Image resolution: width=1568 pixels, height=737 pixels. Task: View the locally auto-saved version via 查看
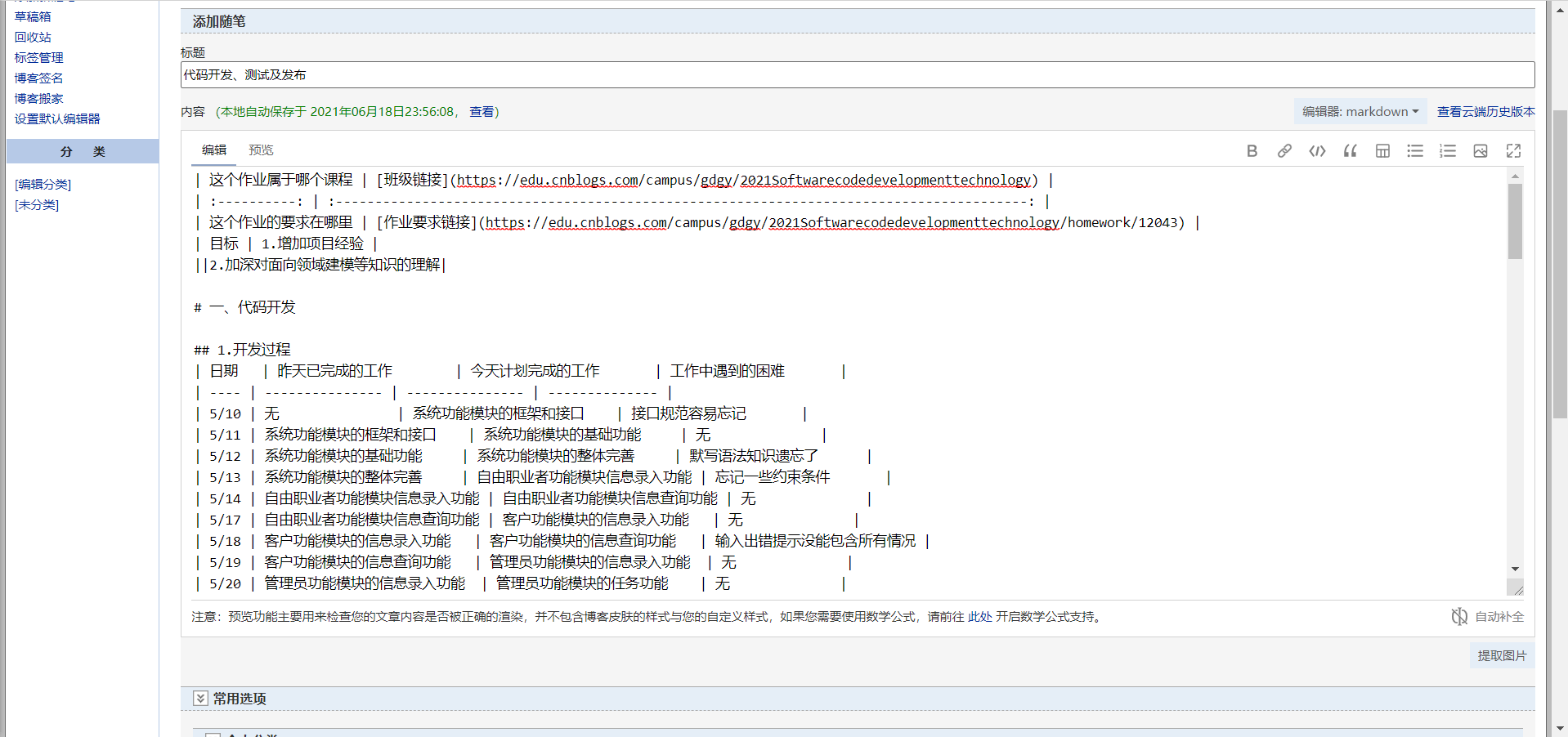tap(482, 112)
